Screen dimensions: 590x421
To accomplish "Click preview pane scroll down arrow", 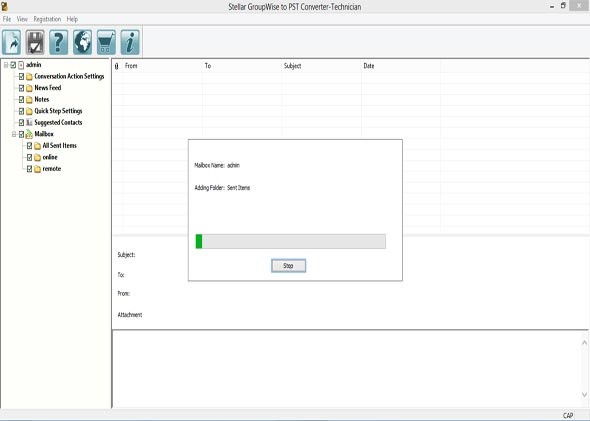I will 584,394.
